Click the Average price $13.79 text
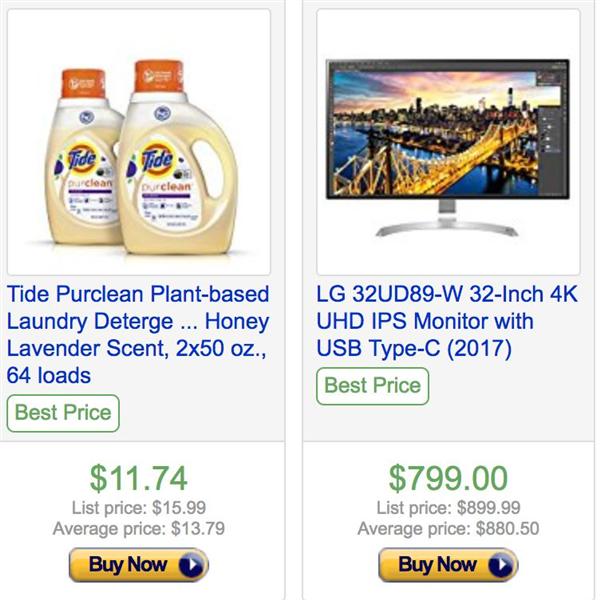Screen dimensions: 600x600 tap(138, 528)
